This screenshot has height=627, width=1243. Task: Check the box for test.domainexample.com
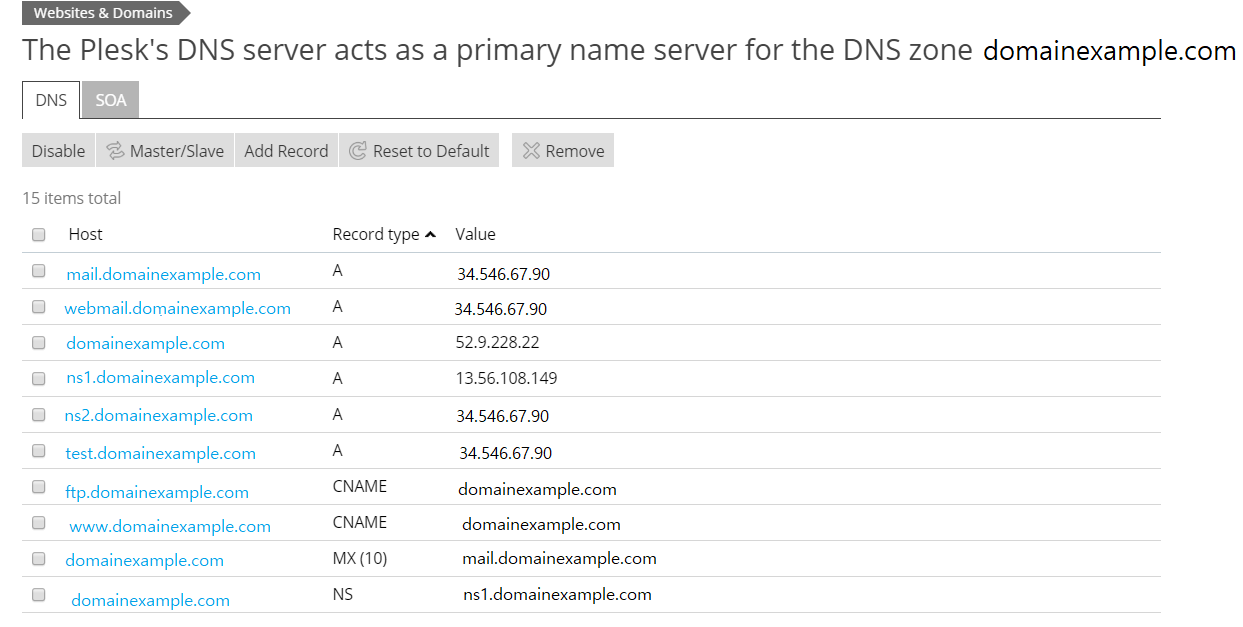point(39,451)
